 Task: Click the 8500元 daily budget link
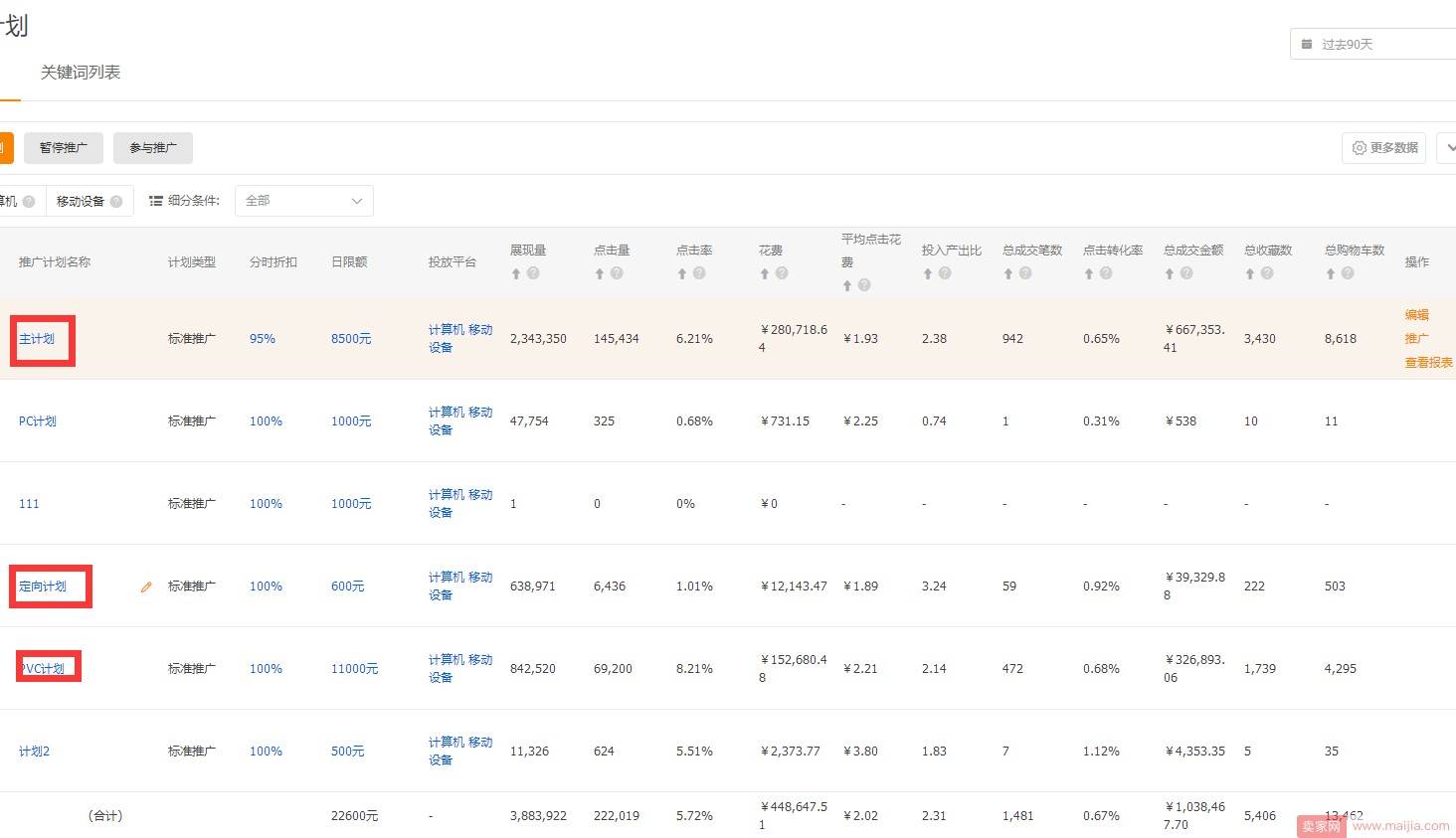click(x=351, y=339)
